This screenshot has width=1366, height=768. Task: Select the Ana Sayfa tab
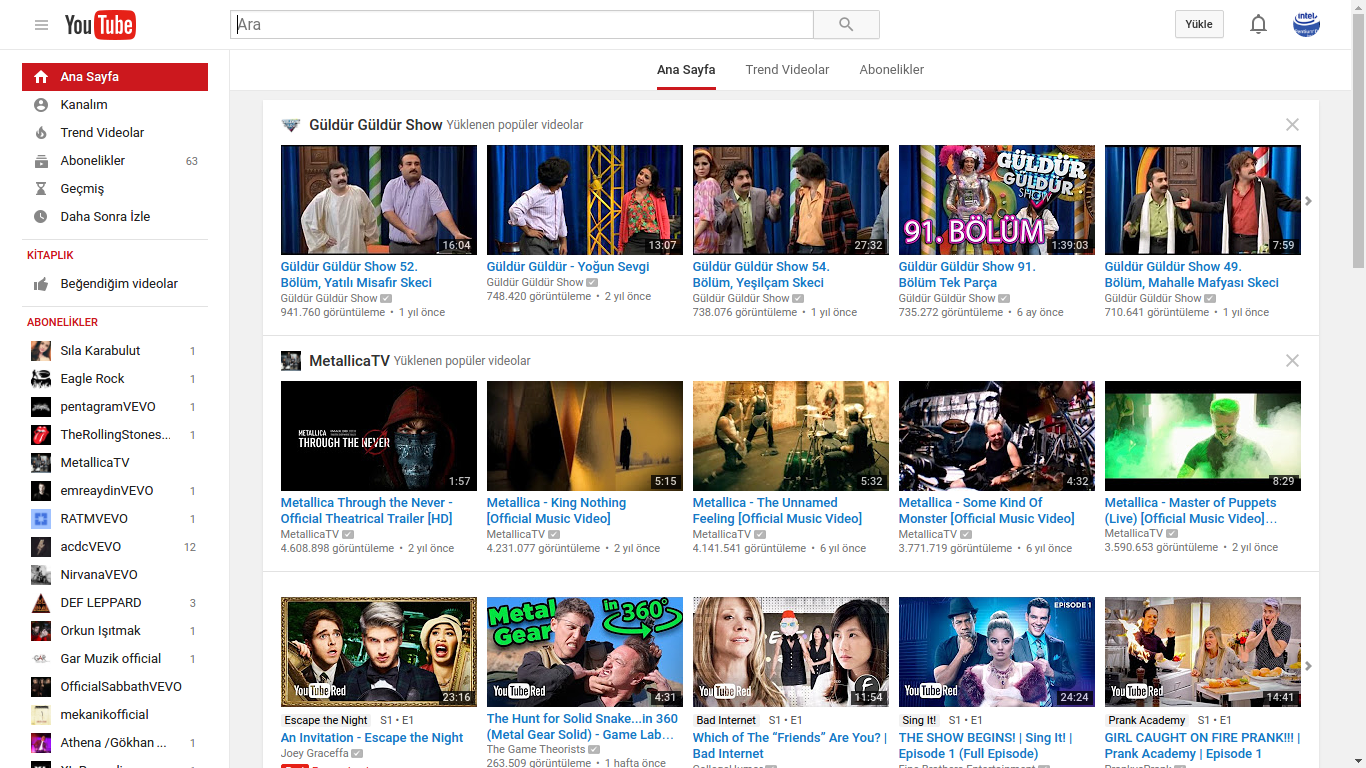click(686, 70)
